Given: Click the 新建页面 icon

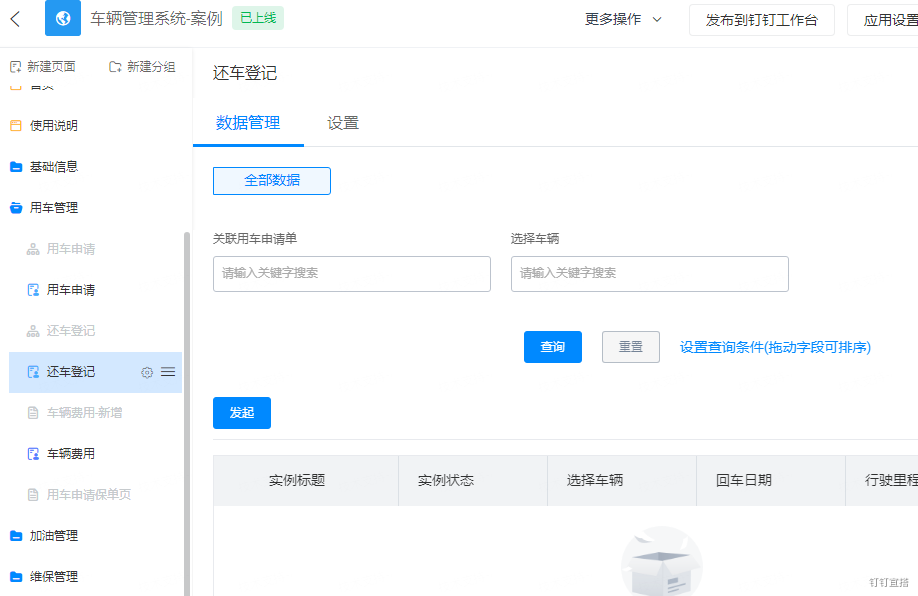Looking at the screenshot, I should (16, 67).
